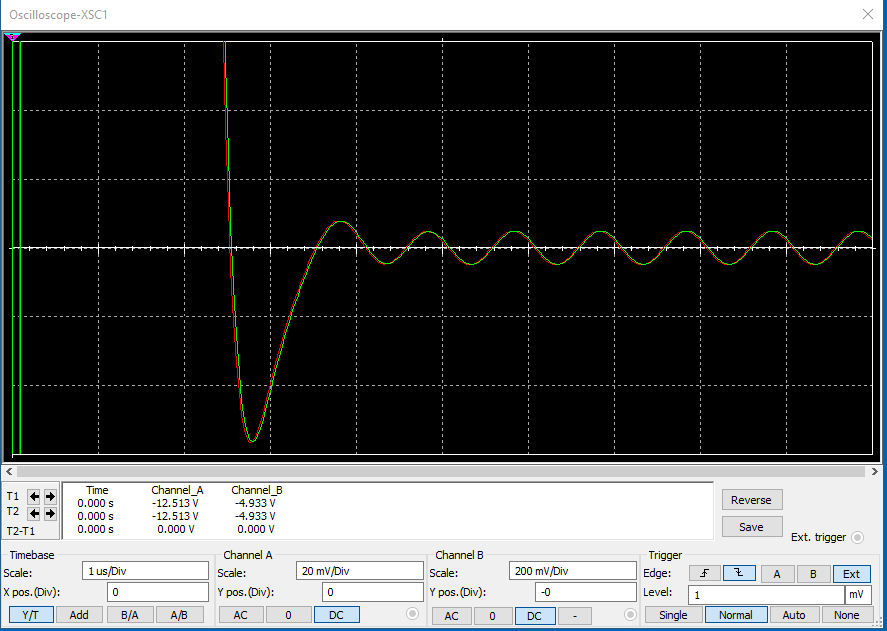Ground Channel A input with the 0 button
The height and width of the screenshot is (631, 887).
288,615
